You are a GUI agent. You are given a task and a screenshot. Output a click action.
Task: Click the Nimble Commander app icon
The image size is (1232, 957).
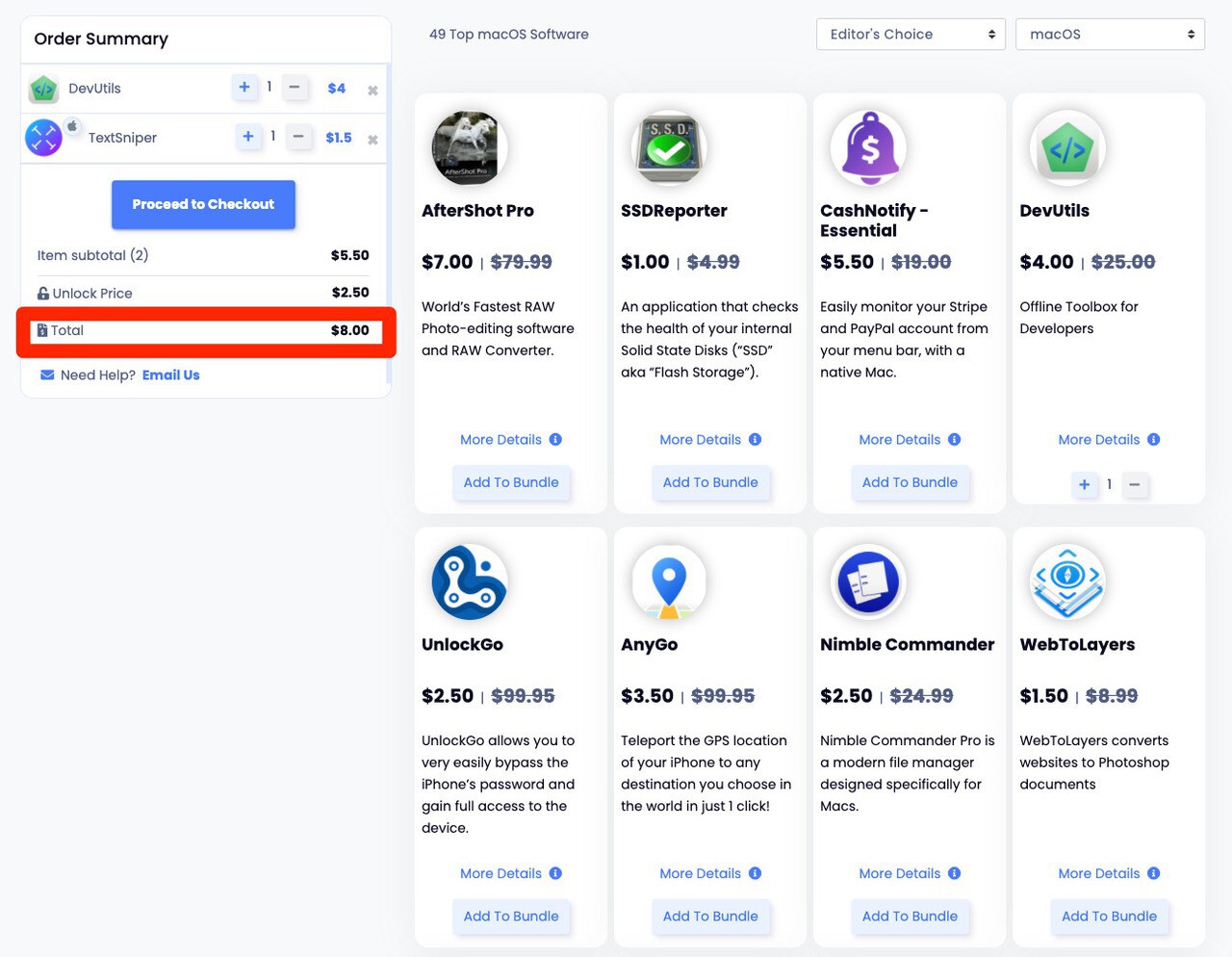(867, 582)
